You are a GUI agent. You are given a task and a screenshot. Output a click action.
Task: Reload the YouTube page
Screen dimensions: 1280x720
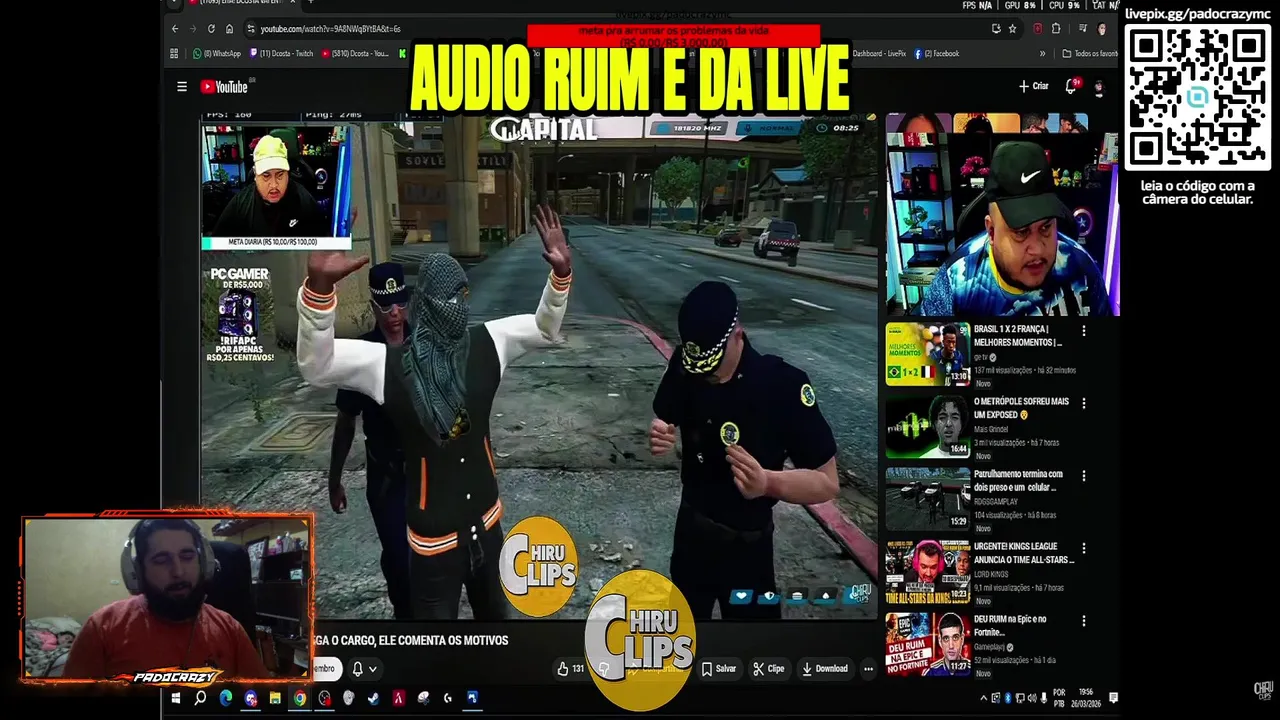click(211, 29)
